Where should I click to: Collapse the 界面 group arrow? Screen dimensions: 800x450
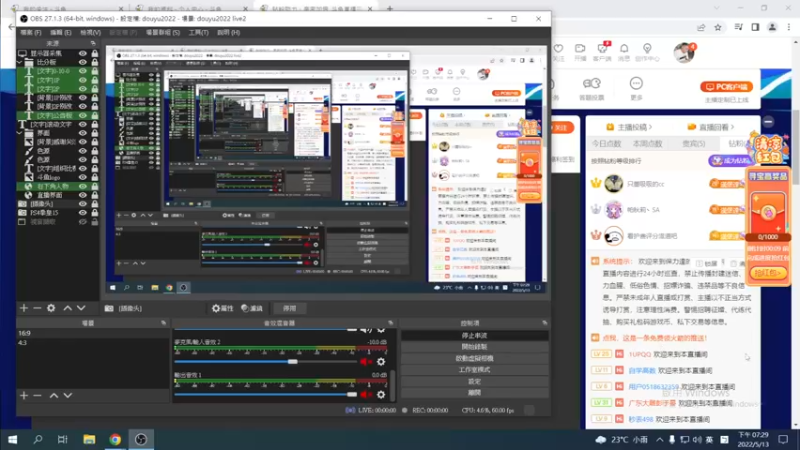20,133
